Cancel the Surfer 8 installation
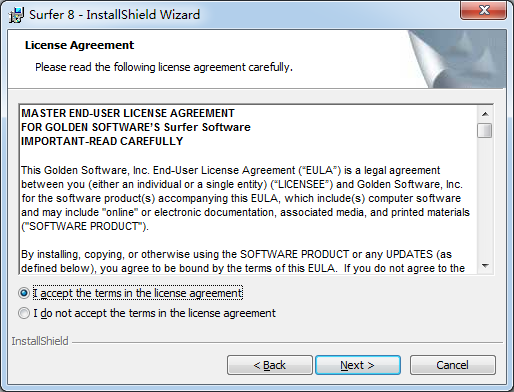 coord(453,365)
